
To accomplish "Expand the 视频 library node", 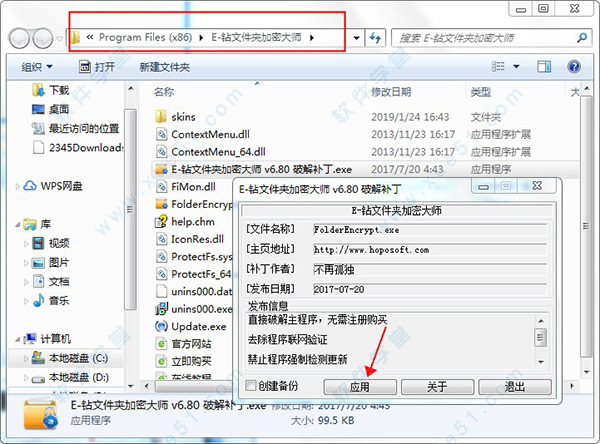I will point(26,243).
